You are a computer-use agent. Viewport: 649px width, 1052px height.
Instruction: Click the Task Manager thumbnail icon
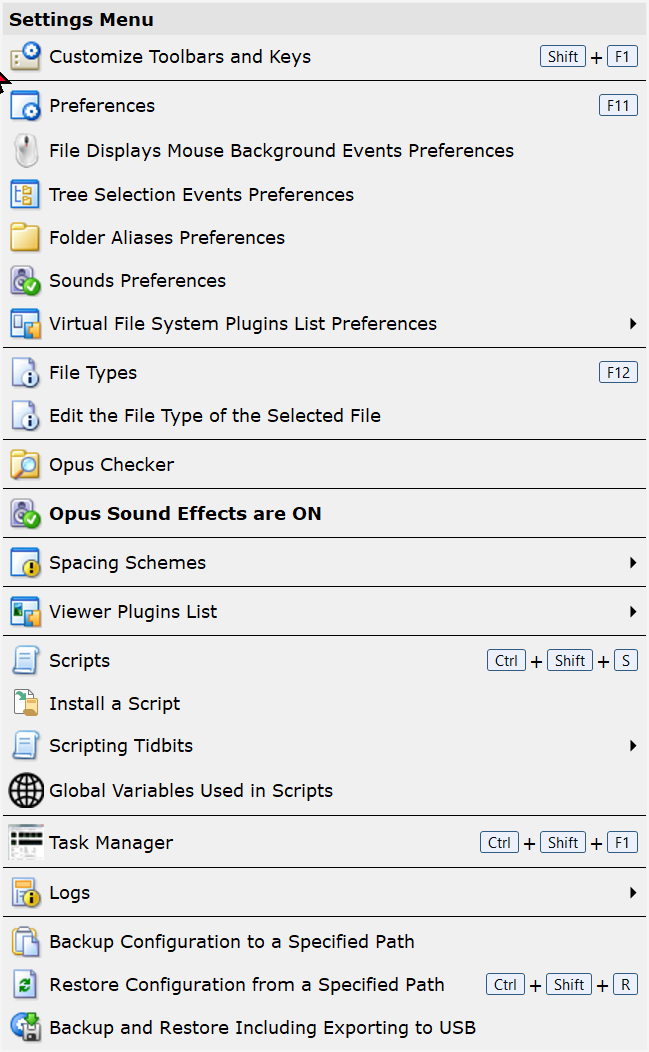point(26,843)
